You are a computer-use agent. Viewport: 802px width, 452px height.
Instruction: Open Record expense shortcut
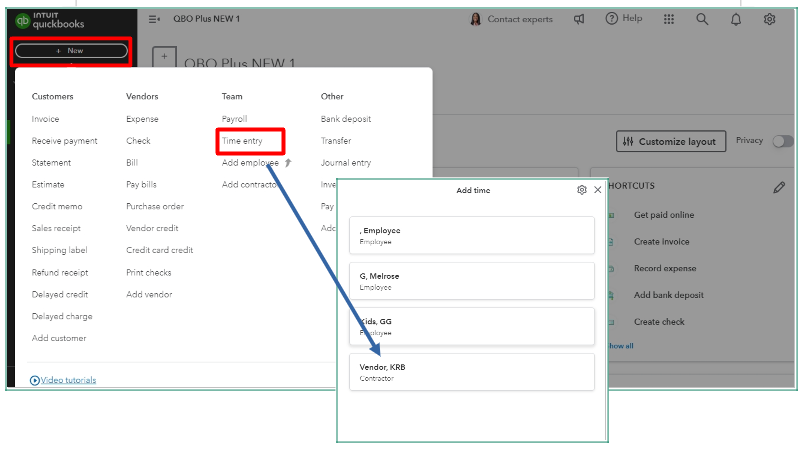tap(665, 268)
